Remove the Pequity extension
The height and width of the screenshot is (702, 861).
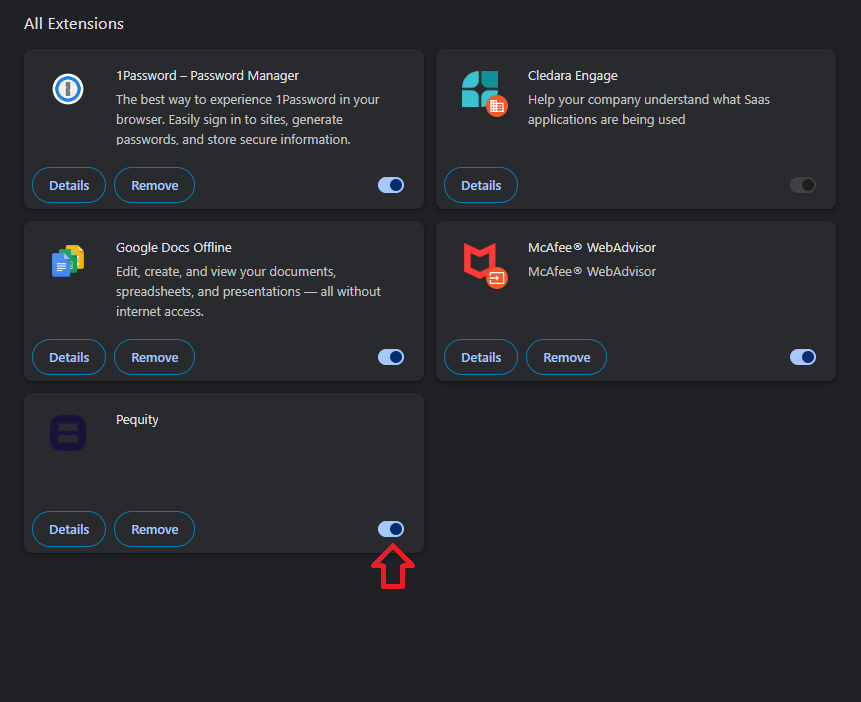154,529
